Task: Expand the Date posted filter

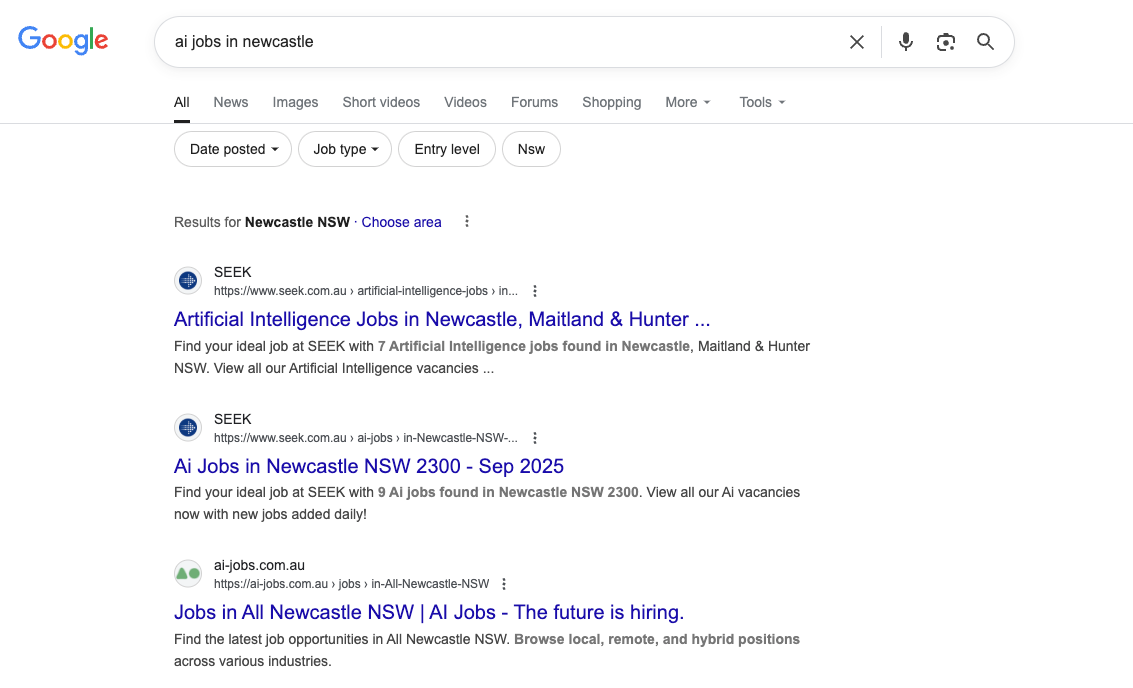Action: [233, 149]
